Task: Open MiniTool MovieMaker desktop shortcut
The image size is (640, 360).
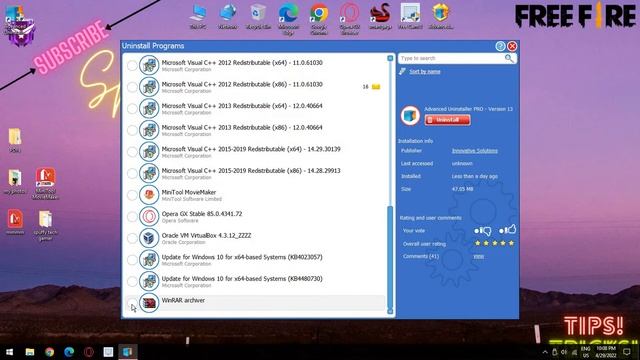Action: coord(45,184)
